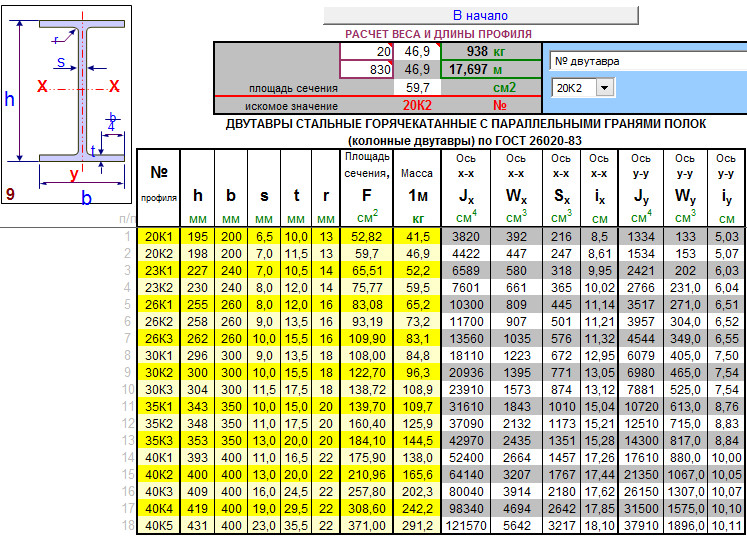Click the Wy axis y-y column header

coord(685,188)
